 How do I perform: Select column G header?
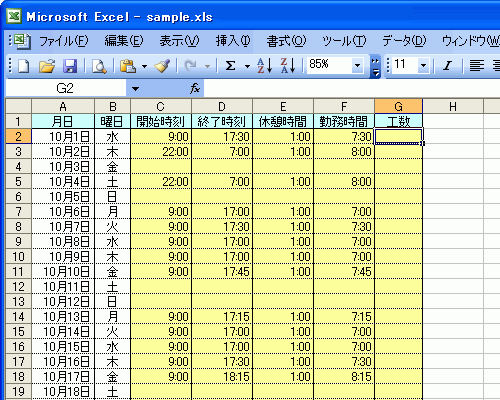[399, 106]
